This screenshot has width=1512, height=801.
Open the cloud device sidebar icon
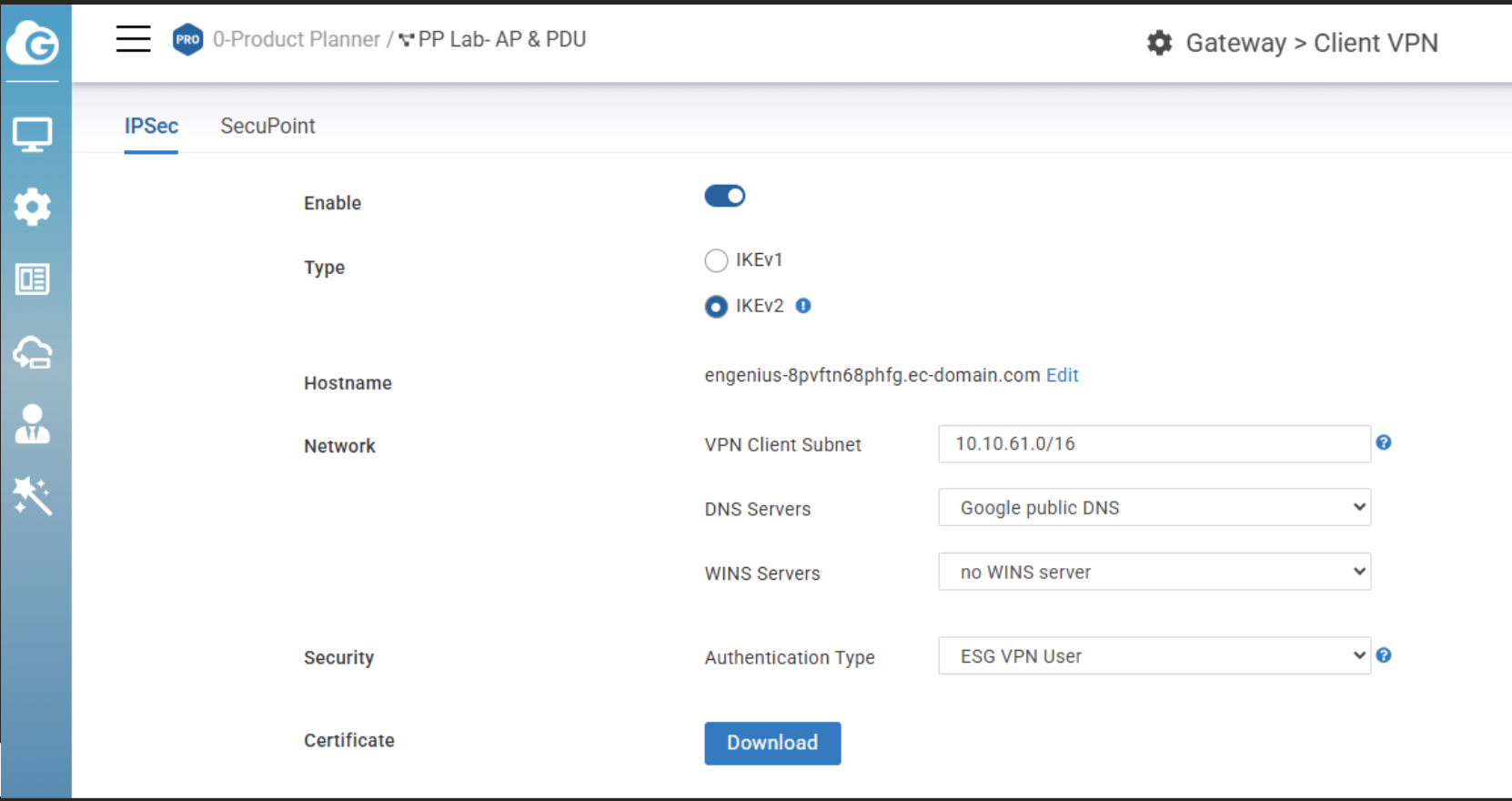click(33, 352)
